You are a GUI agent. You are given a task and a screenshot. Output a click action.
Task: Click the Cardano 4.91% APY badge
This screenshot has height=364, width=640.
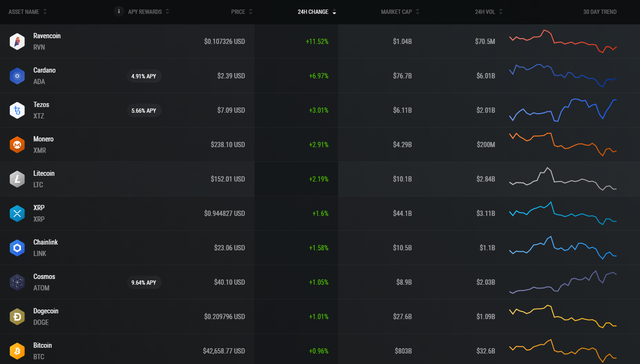(144, 76)
